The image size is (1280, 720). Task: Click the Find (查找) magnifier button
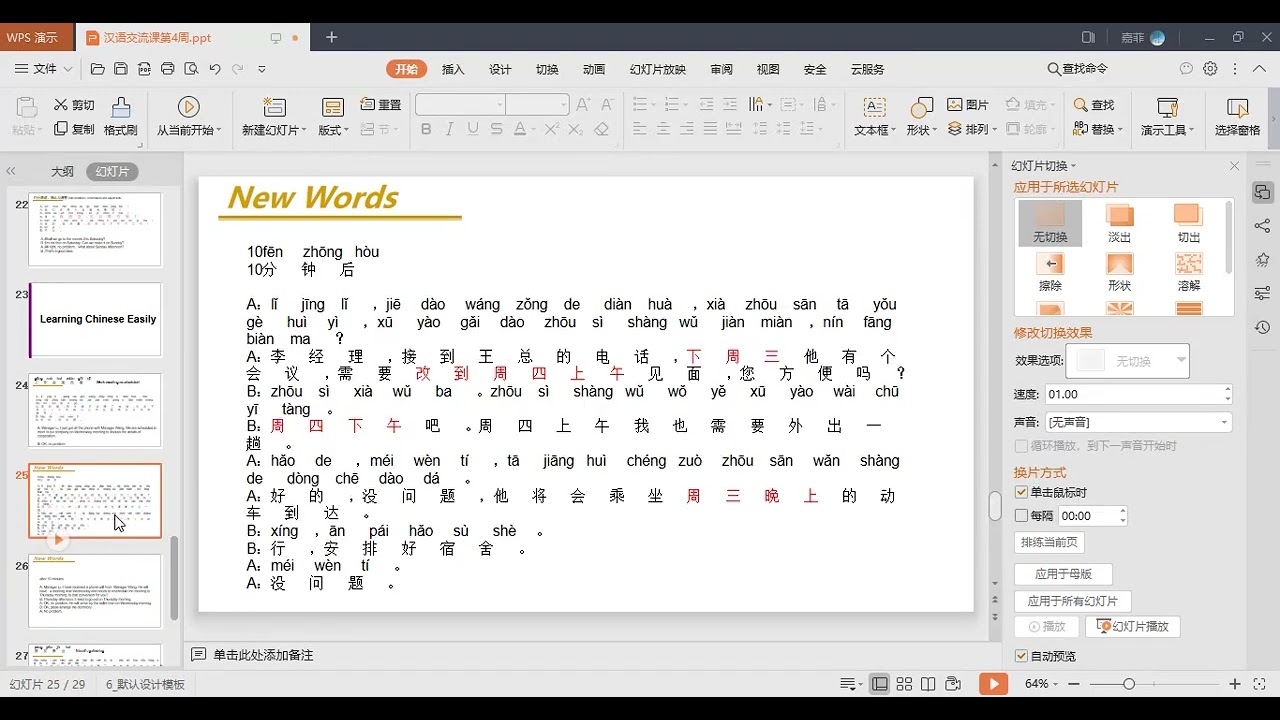point(1093,105)
